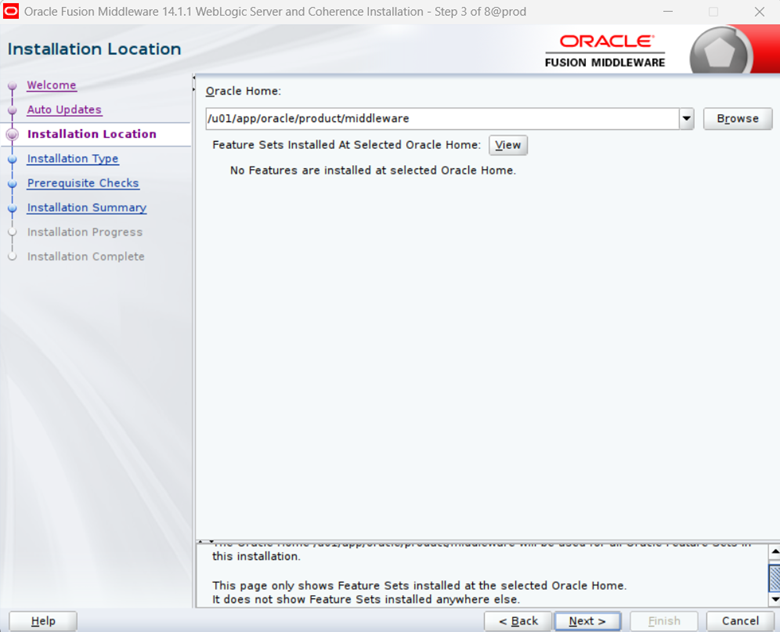Screen dimensions: 780x632
Task: Click the Oracle installer icon in the title bar
Action: point(10,11)
